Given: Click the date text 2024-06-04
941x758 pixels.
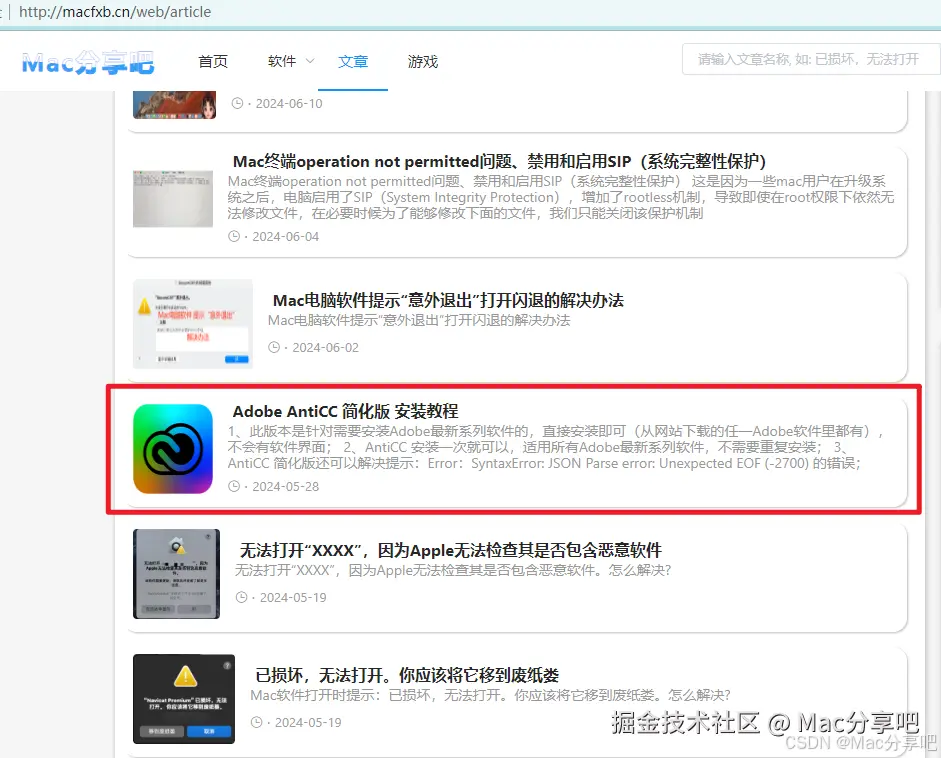Looking at the screenshot, I should 286,236.
